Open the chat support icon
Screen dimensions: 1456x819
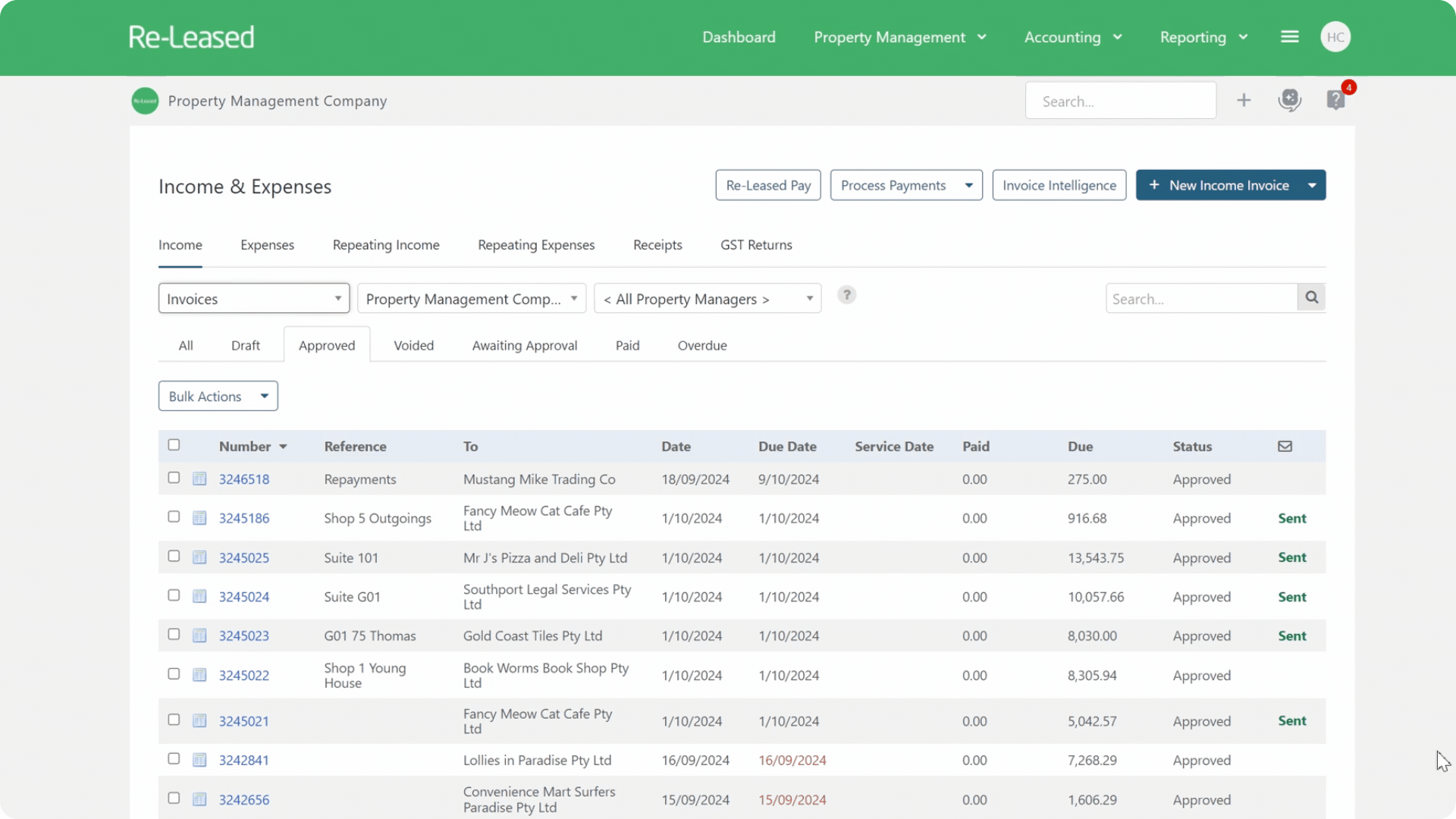(1289, 100)
